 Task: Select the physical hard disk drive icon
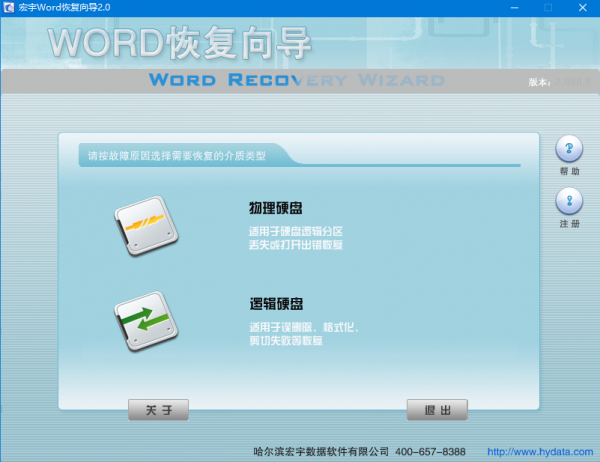click(x=146, y=226)
